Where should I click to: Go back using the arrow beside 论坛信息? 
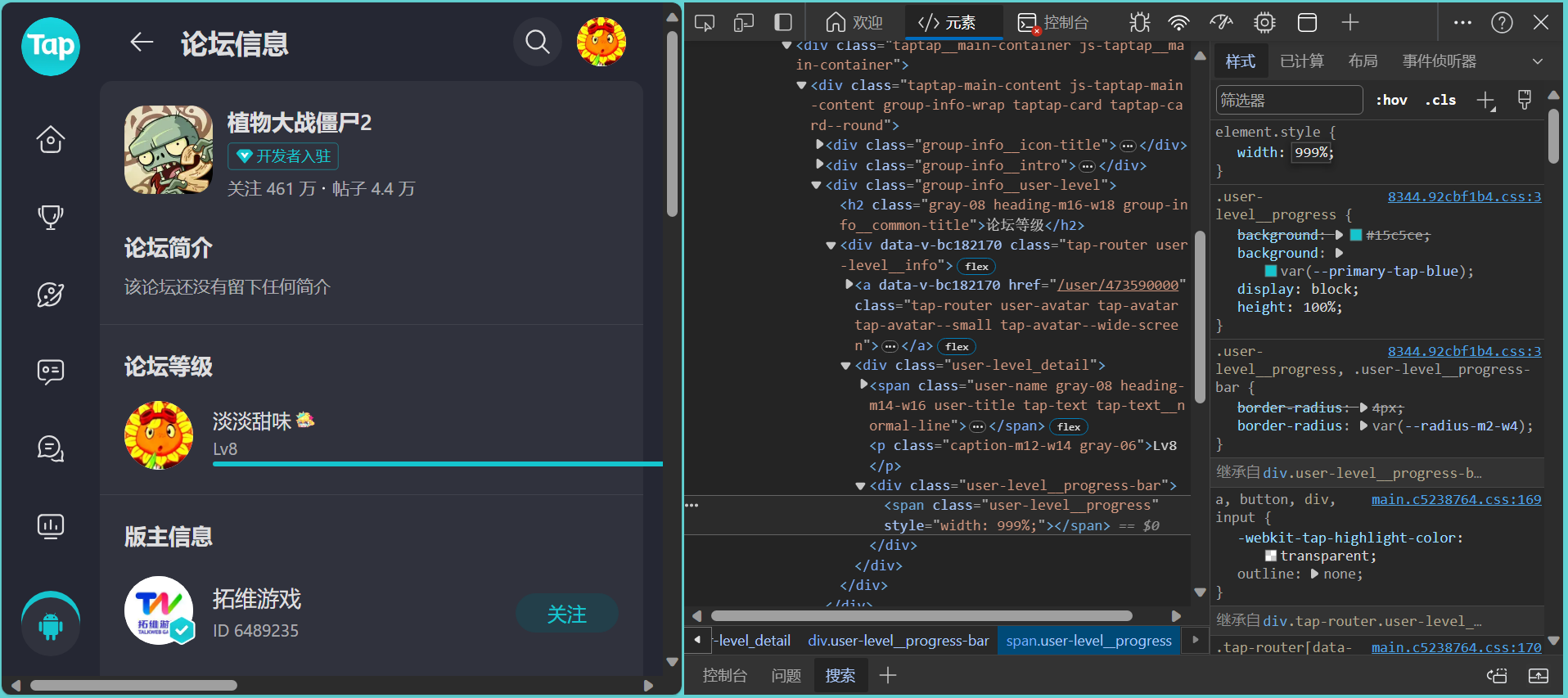[142, 42]
